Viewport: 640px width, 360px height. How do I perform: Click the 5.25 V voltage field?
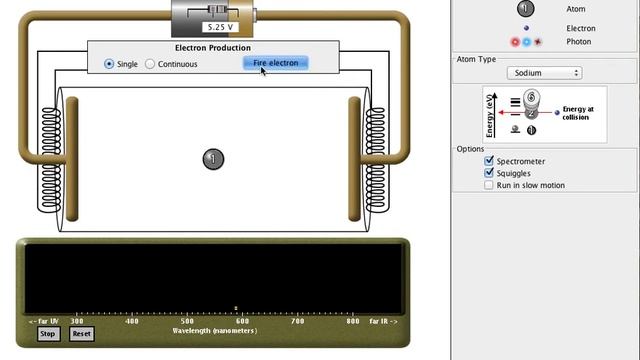coord(220,27)
